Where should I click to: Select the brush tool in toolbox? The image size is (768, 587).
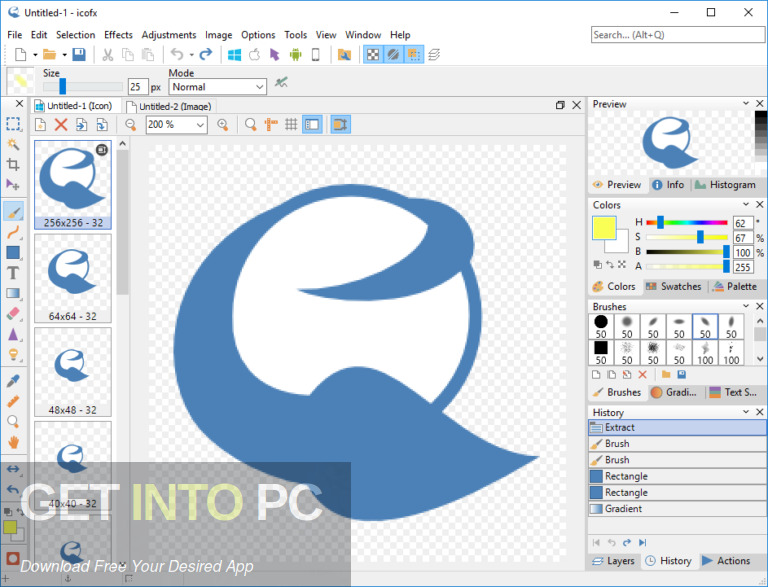click(x=13, y=212)
